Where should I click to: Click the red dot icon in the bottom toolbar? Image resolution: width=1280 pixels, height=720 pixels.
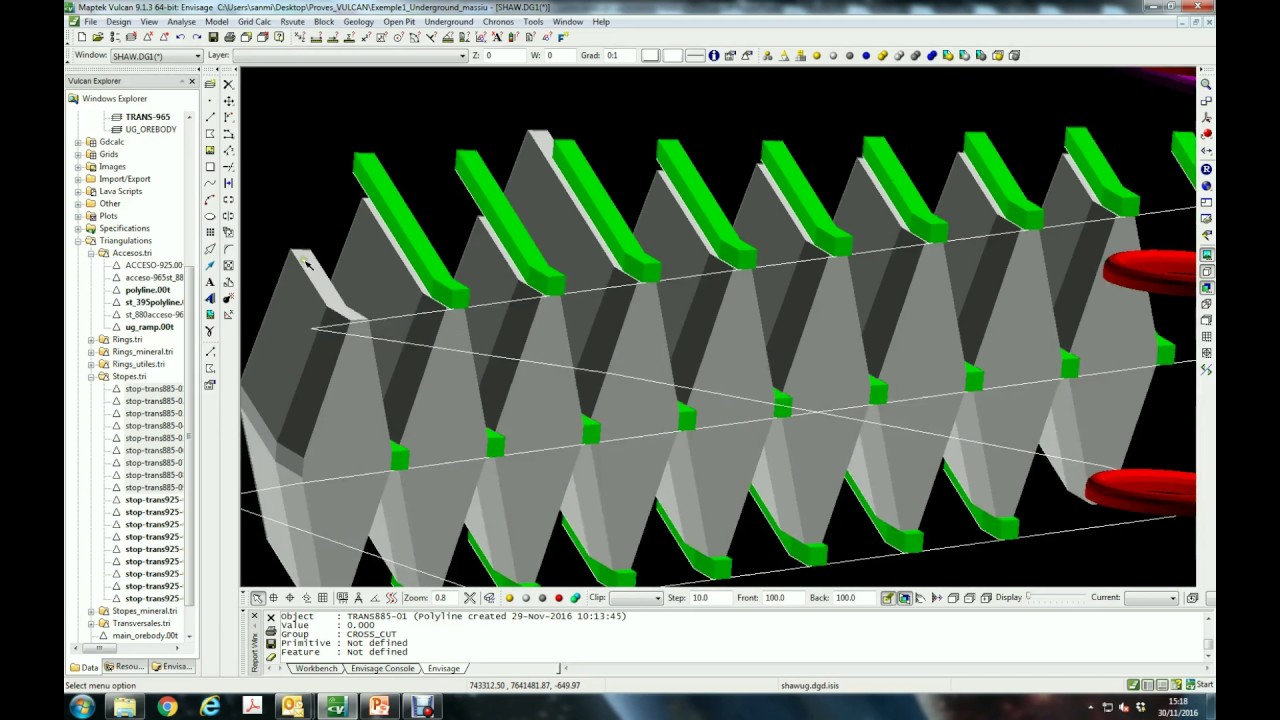(x=558, y=598)
